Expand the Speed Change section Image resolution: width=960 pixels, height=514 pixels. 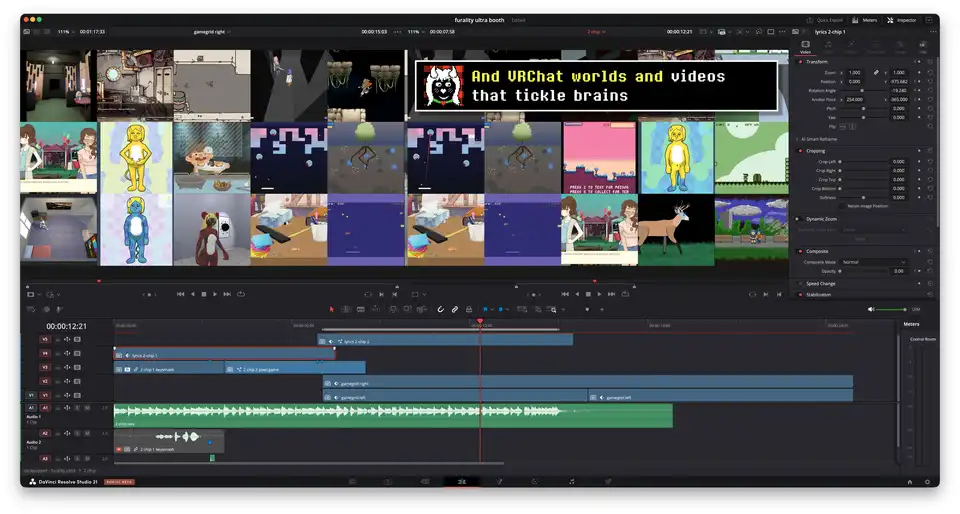pos(820,284)
